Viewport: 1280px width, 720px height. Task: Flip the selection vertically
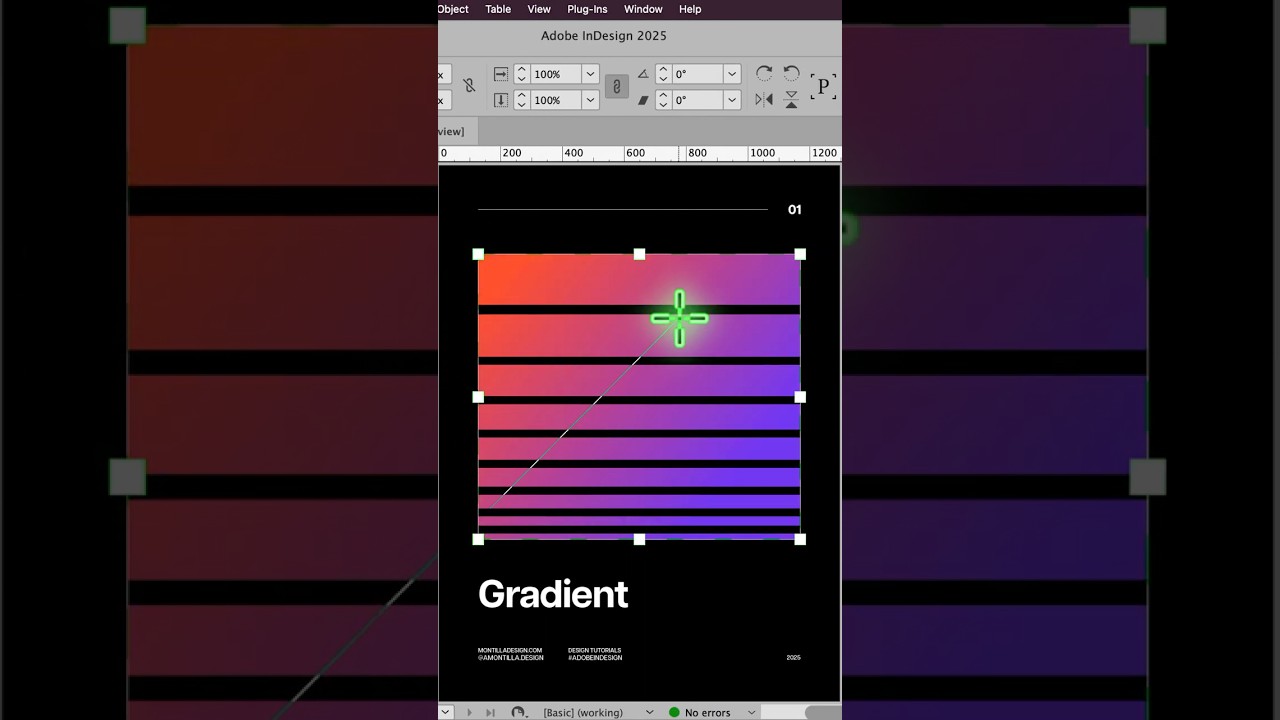pyautogui.click(x=791, y=100)
